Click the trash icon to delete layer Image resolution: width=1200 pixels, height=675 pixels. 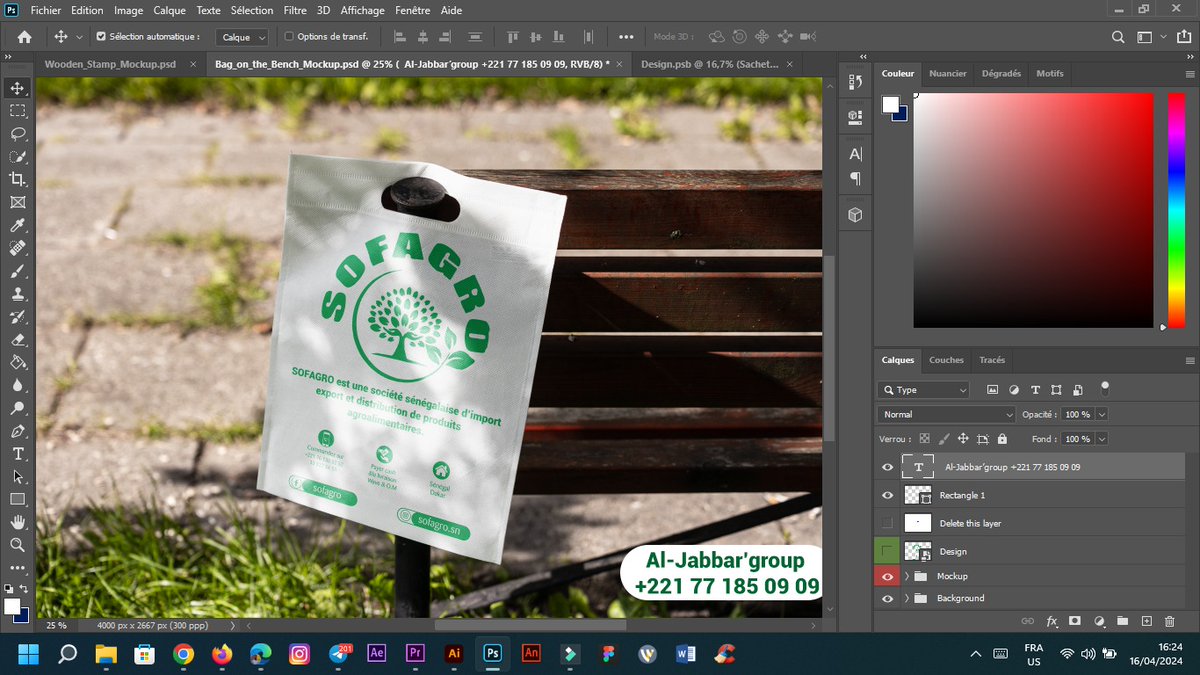point(1169,621)
